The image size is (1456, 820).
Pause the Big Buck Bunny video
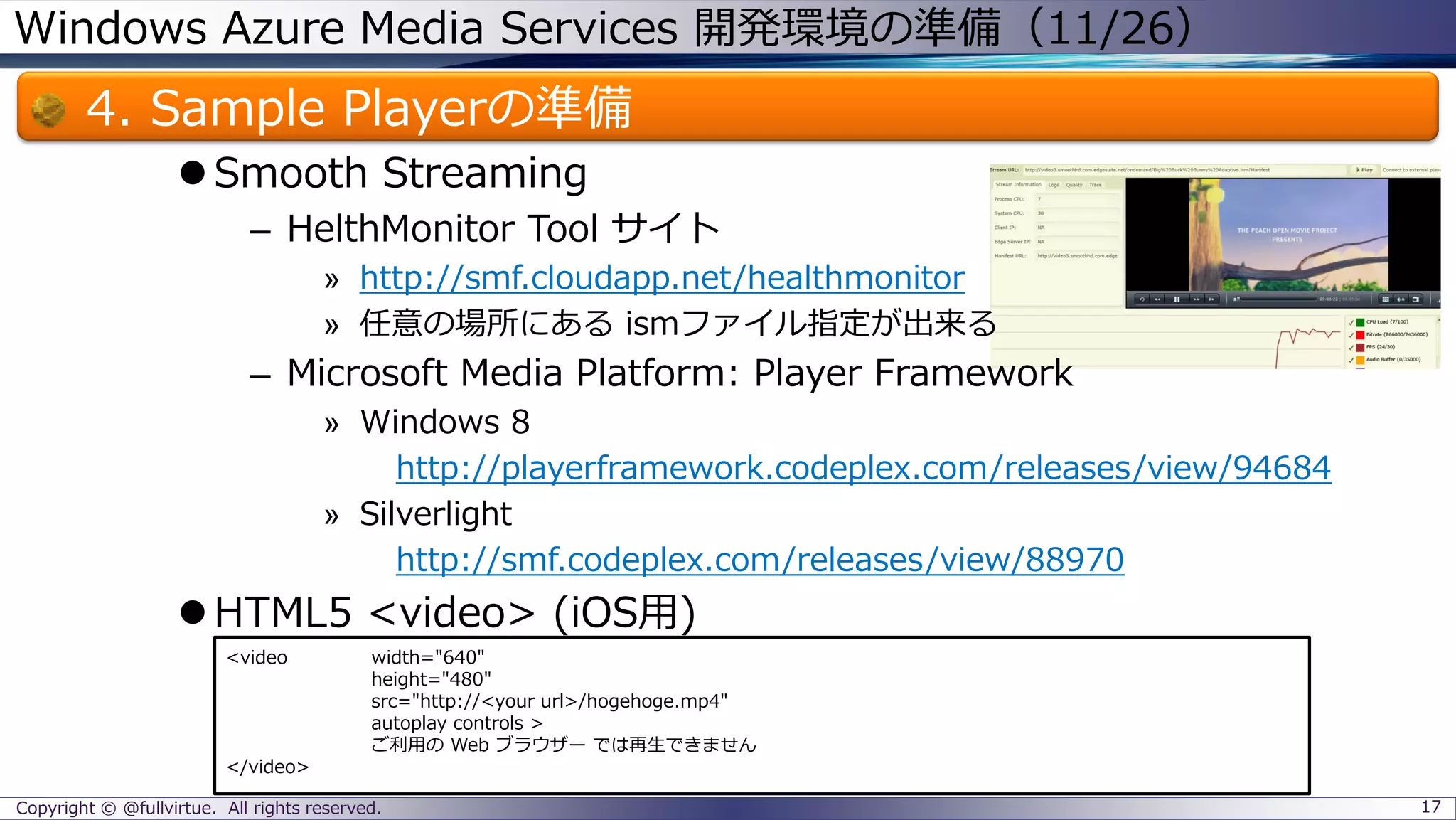point(1177,299)
